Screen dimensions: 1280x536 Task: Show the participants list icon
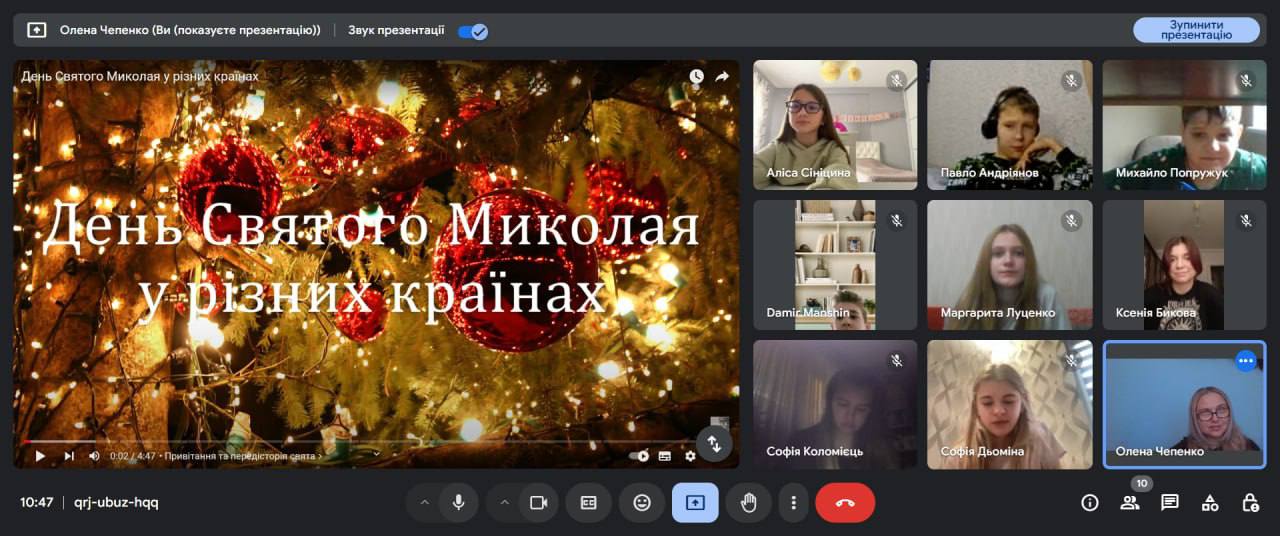point(1129,503)
